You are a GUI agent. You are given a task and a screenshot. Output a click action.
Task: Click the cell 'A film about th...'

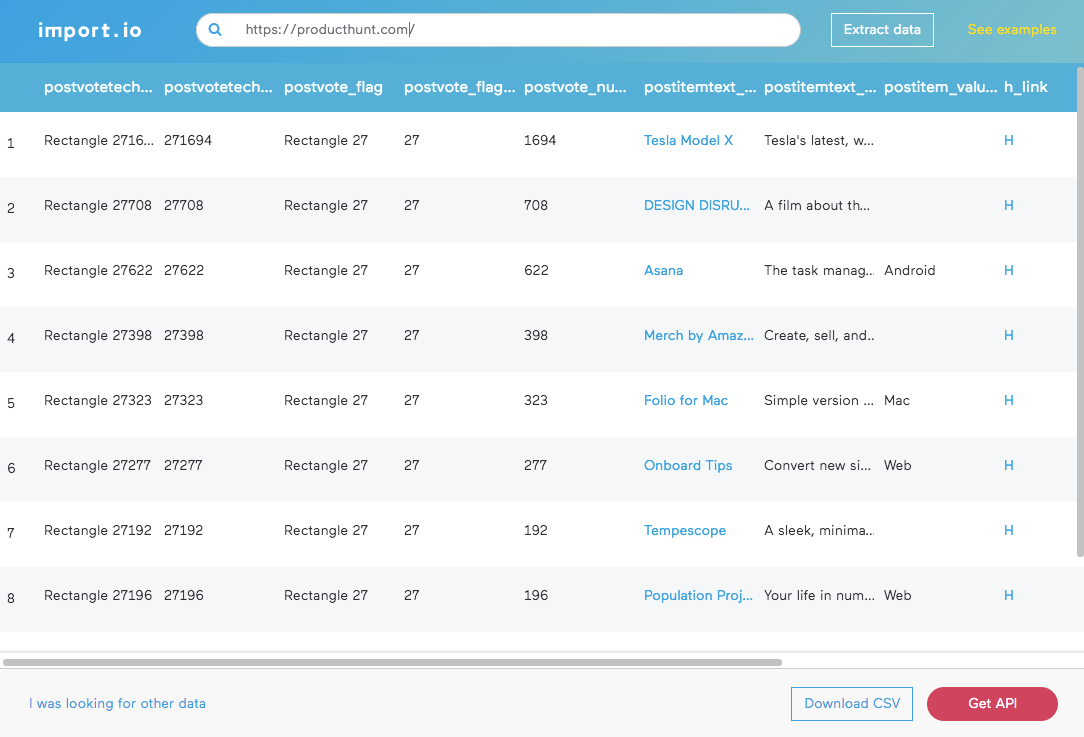coord(816,205)
